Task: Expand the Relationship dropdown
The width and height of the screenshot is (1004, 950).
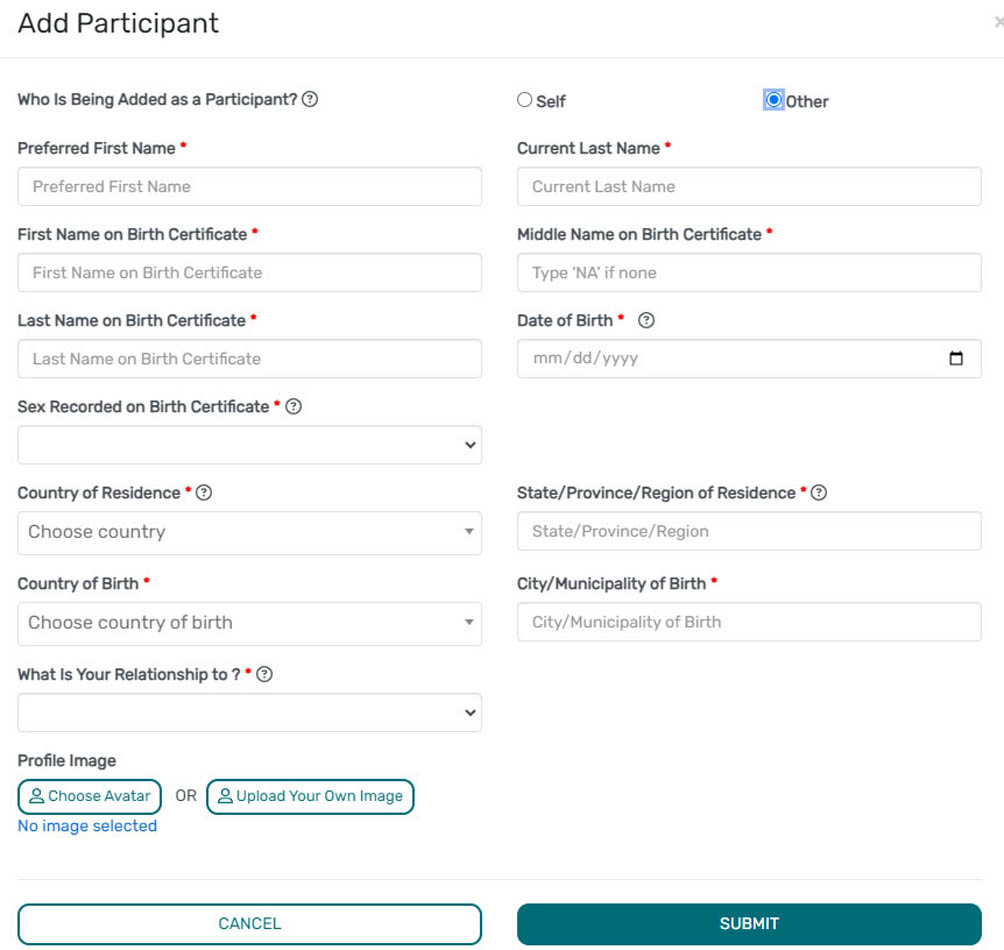Action: [249, 713]
